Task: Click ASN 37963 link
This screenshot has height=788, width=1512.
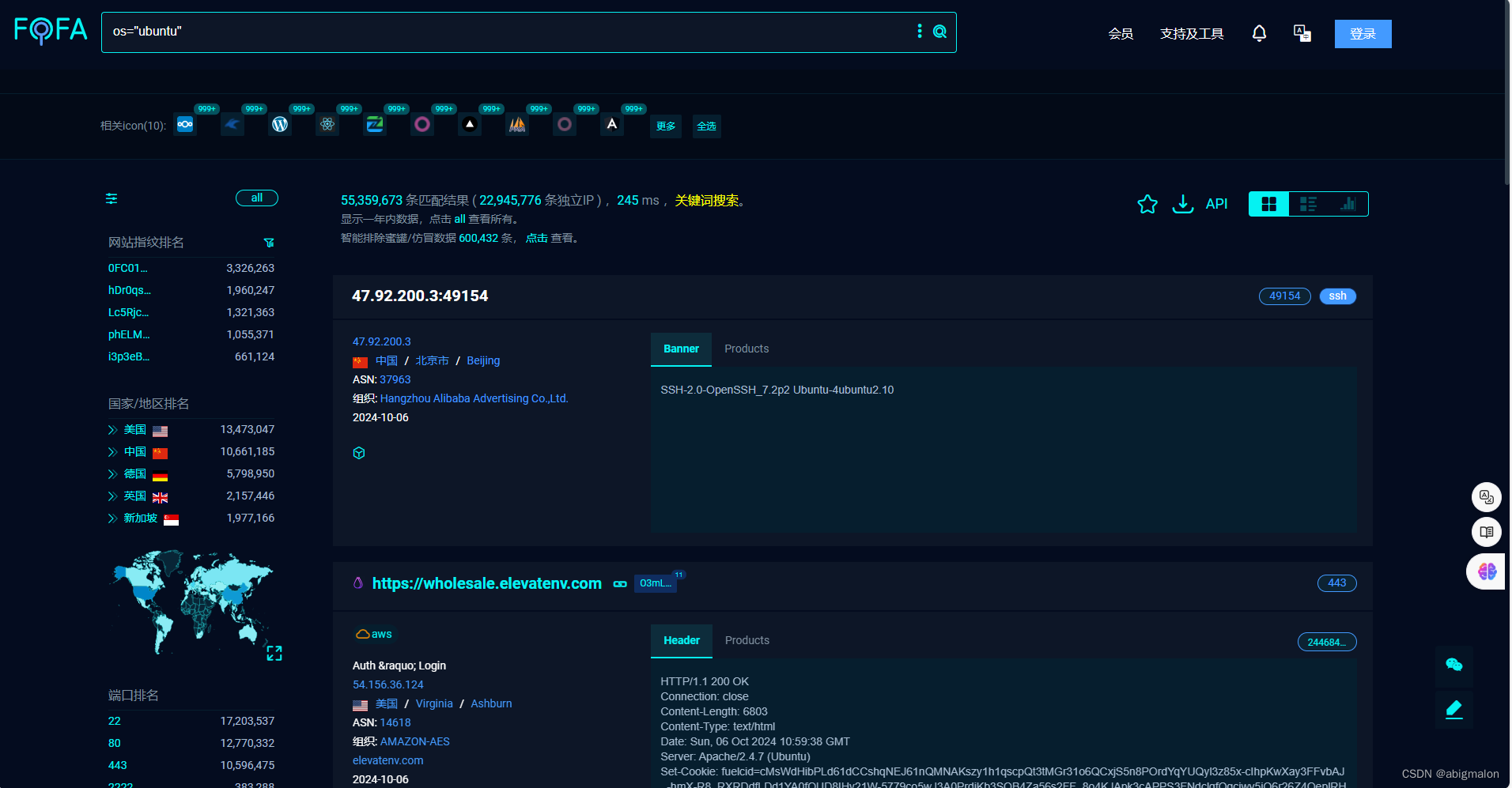Action: pos(395,379)
